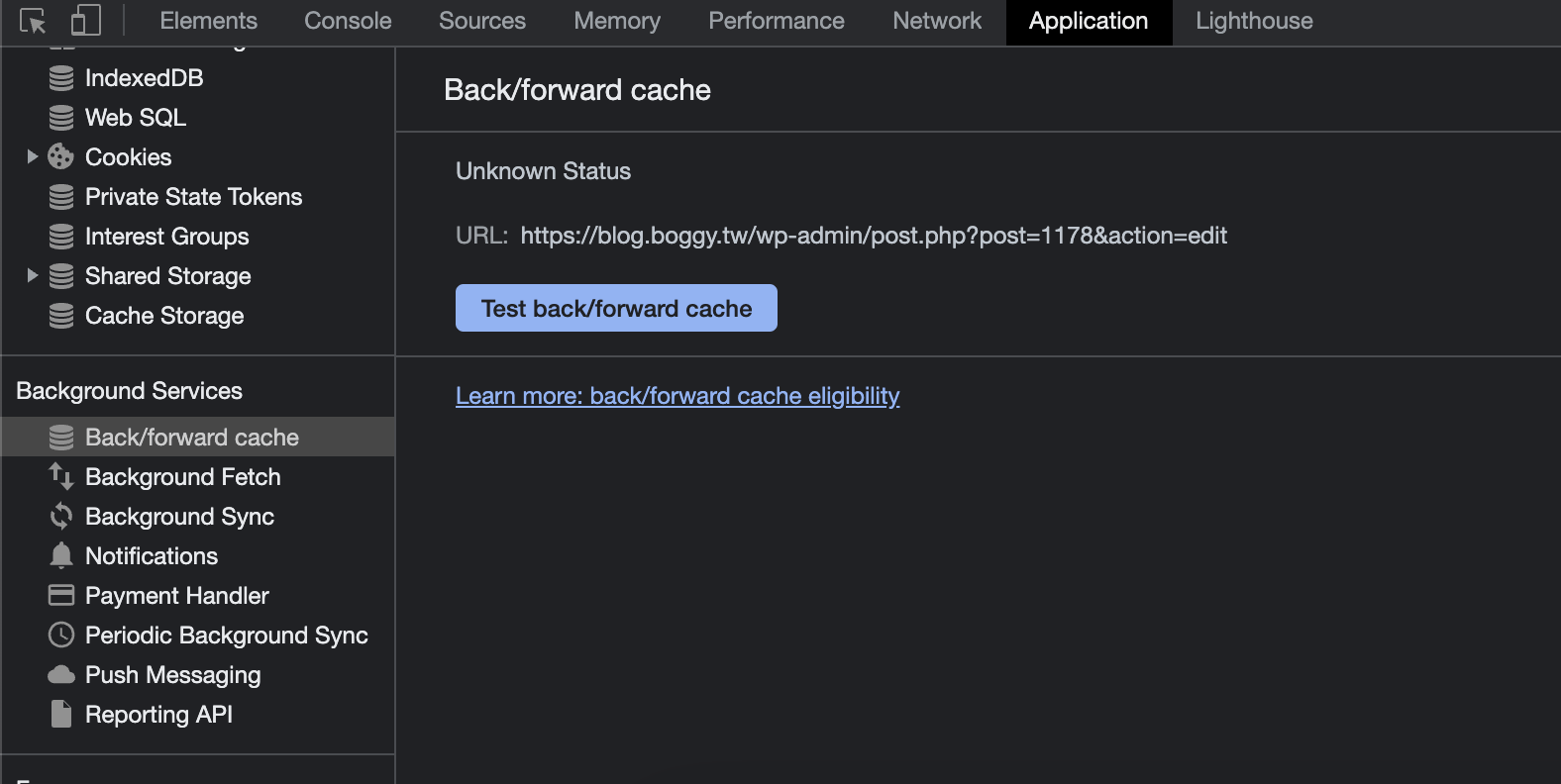Click the Cookies cookie icon

coord(61,157)
